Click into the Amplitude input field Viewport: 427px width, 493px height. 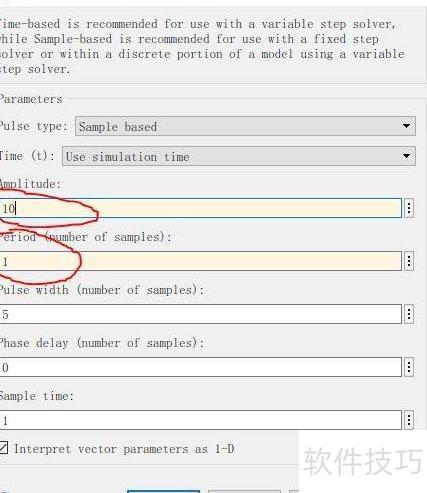click(201, 208)
